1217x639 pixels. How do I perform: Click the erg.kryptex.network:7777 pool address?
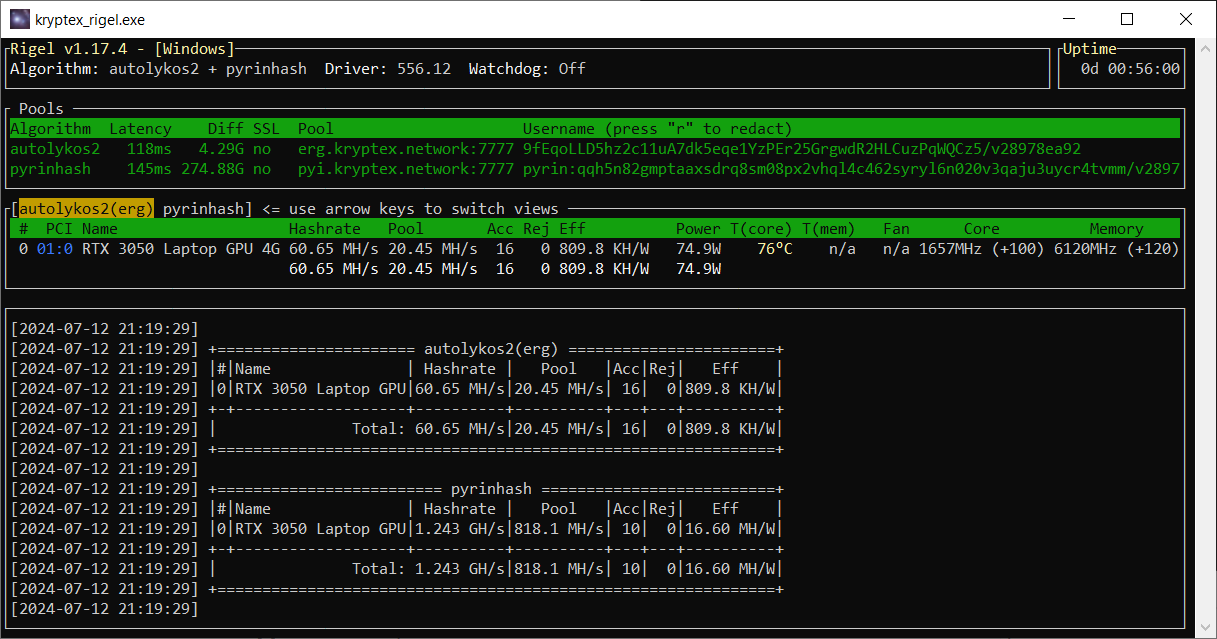tap(406, 149)
